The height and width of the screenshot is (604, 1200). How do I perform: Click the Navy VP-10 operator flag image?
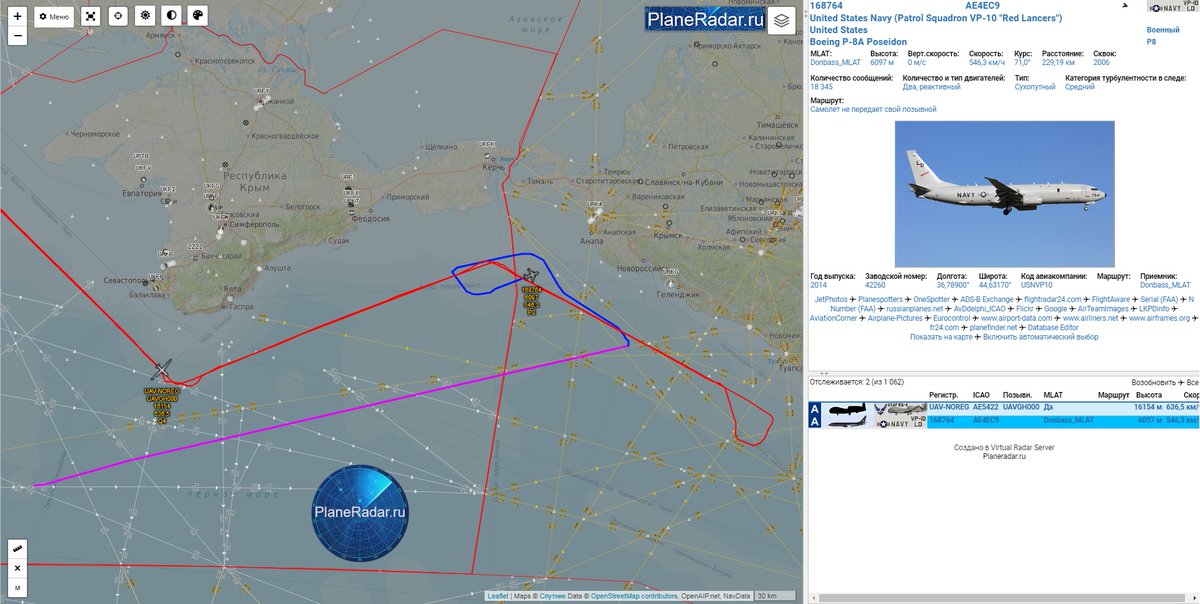(x=1174, y=7)
